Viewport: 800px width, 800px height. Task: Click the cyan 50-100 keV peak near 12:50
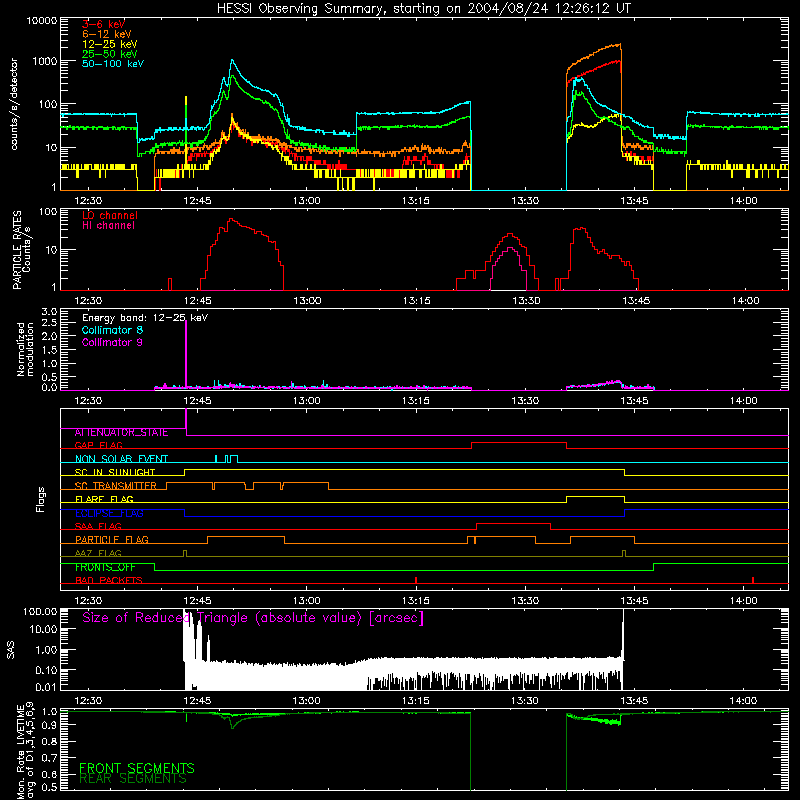click(232, 62)
